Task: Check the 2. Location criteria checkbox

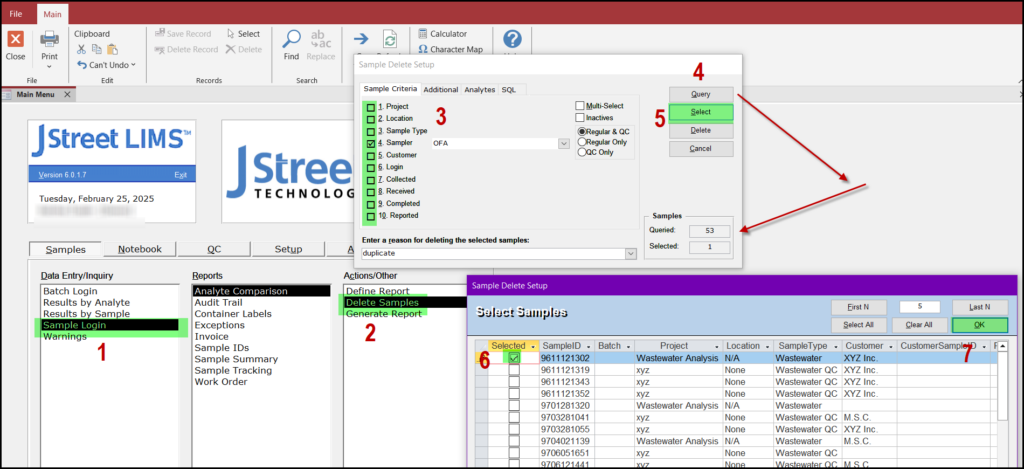Action: 371,119
